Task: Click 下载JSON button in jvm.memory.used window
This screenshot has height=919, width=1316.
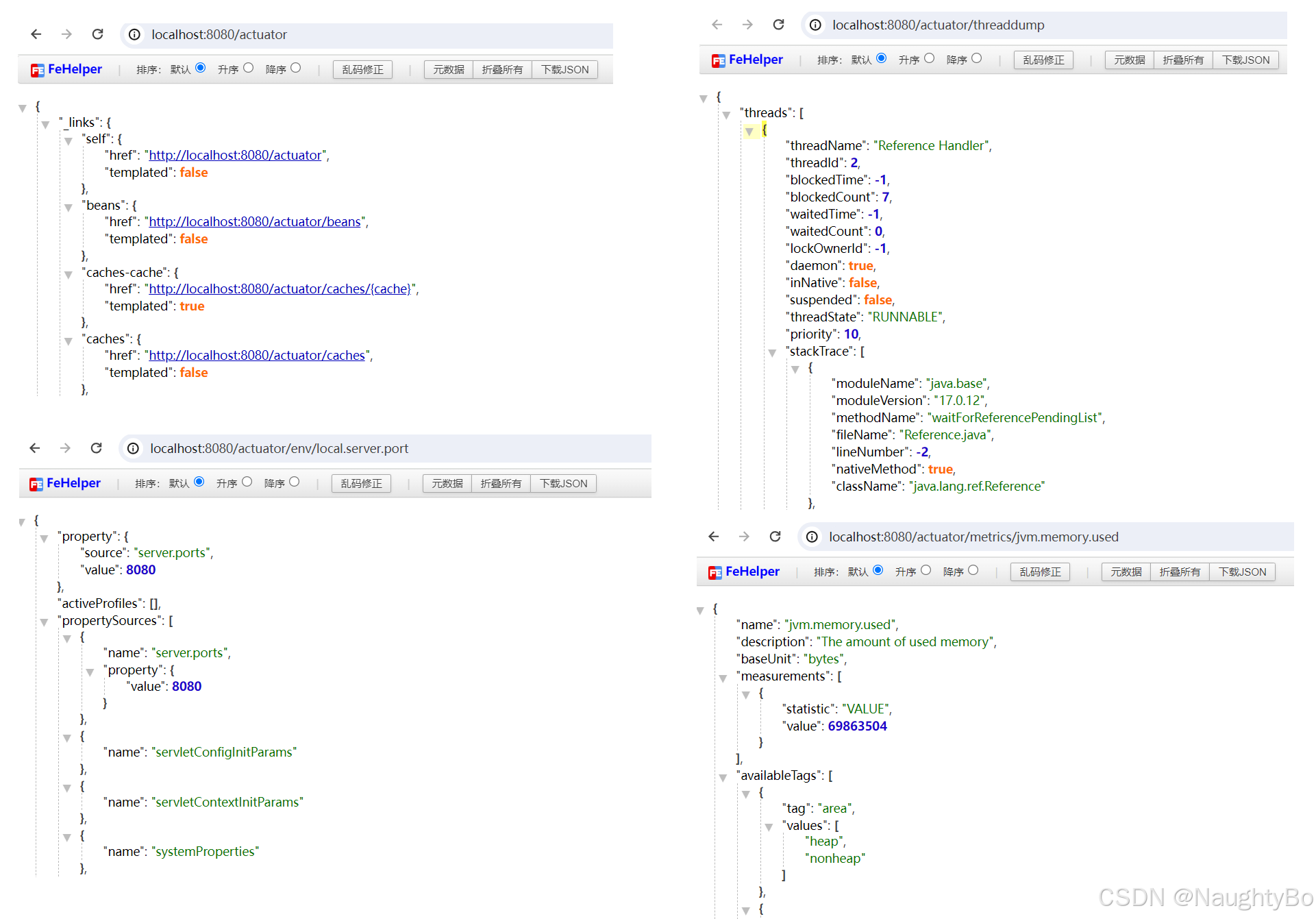Action: click(1241, 572)
